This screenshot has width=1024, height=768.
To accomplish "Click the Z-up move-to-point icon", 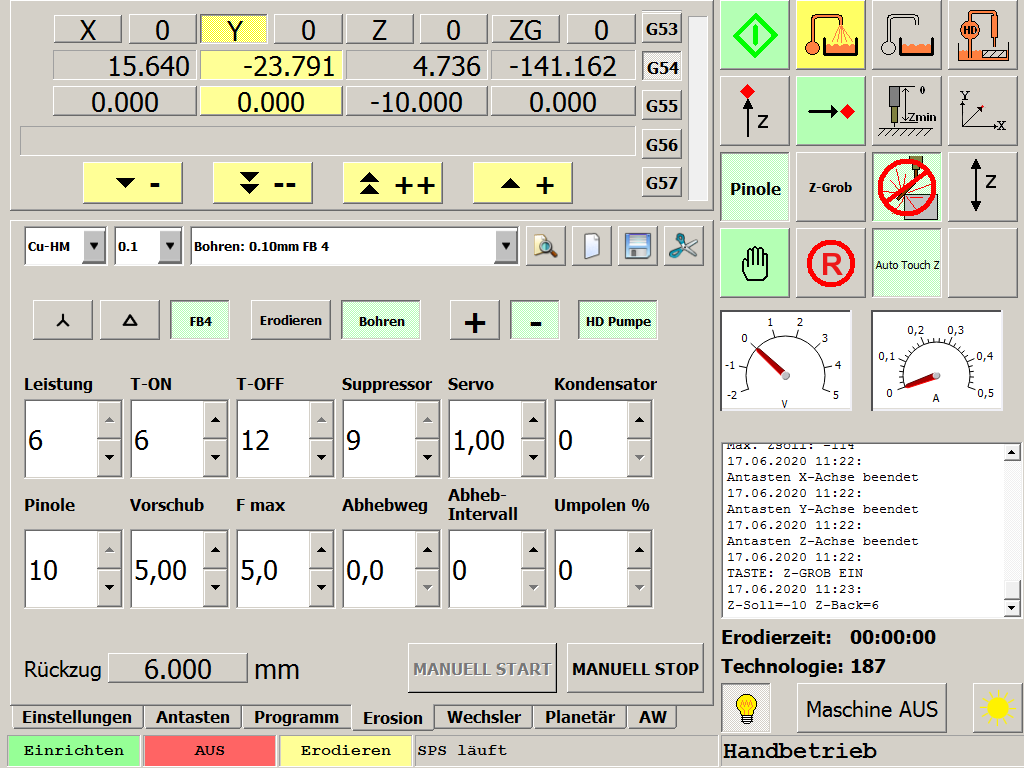I will click(755, 111).
